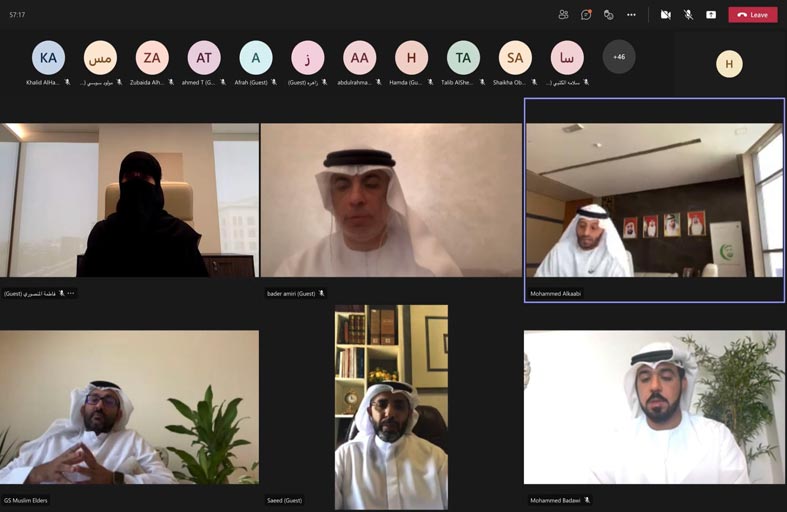Turn the camera on
Screen dimensions: 787x512
coord(666,15)
